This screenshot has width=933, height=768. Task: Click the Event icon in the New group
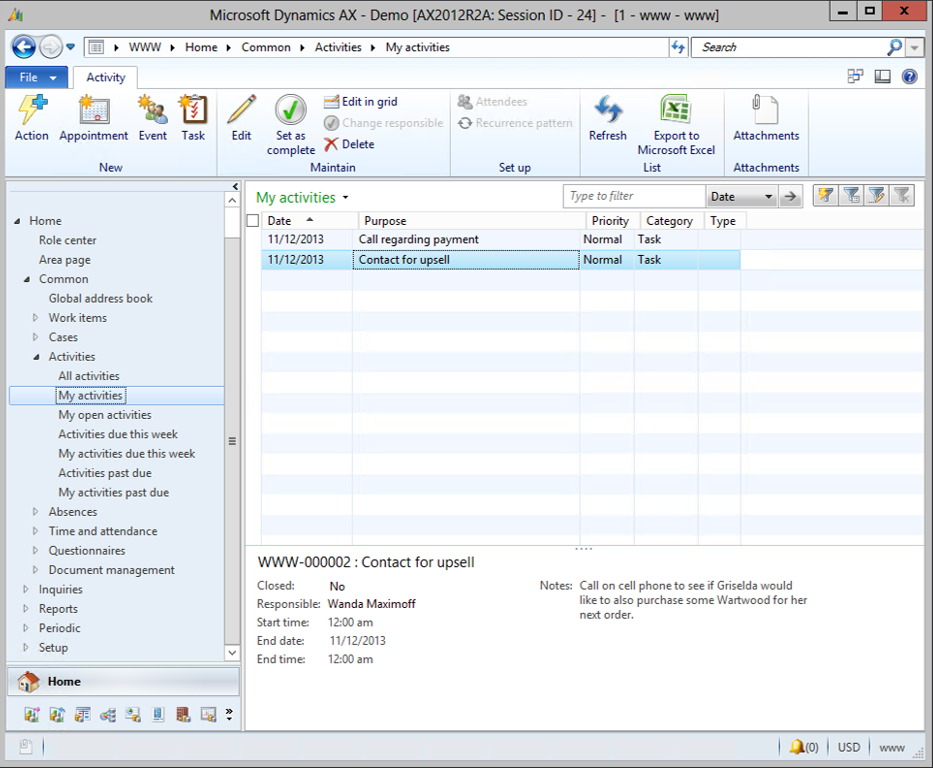(x=153, y=110)
